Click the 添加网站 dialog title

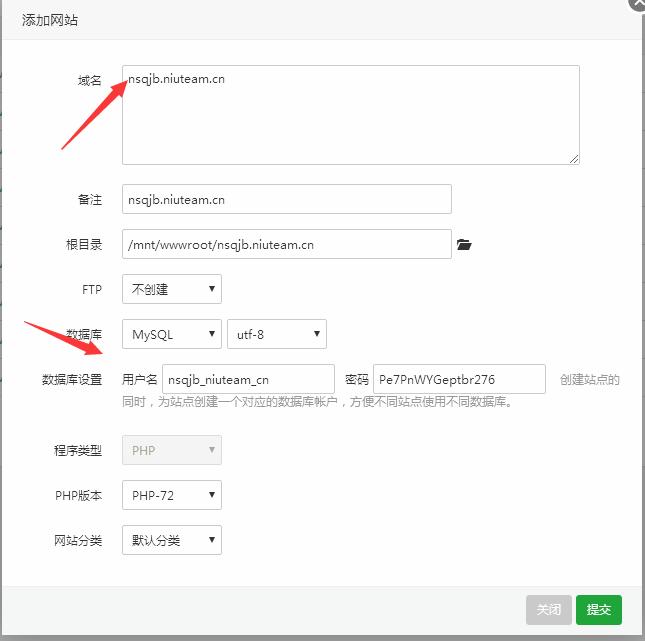tap(50, 20)
